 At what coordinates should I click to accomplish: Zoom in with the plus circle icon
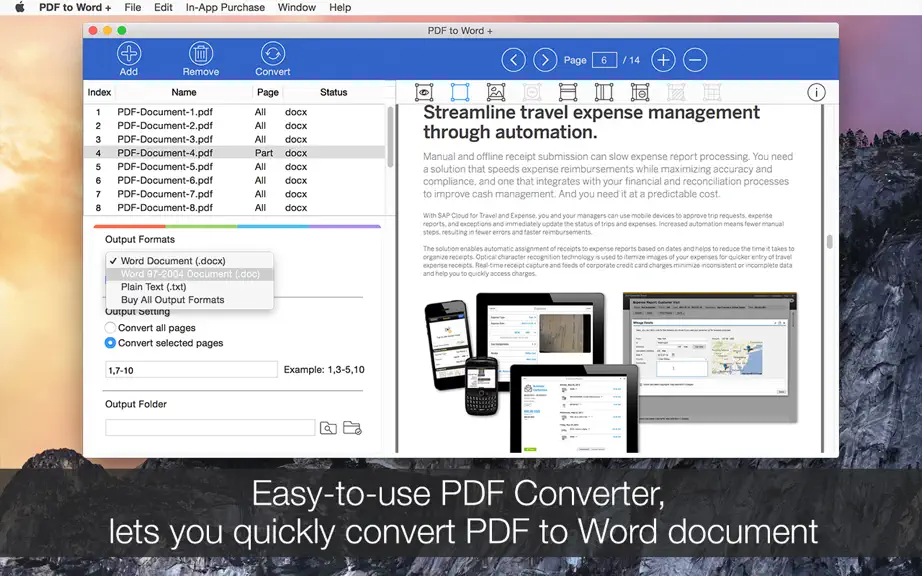pyautogui.click(x=663, y=60)
